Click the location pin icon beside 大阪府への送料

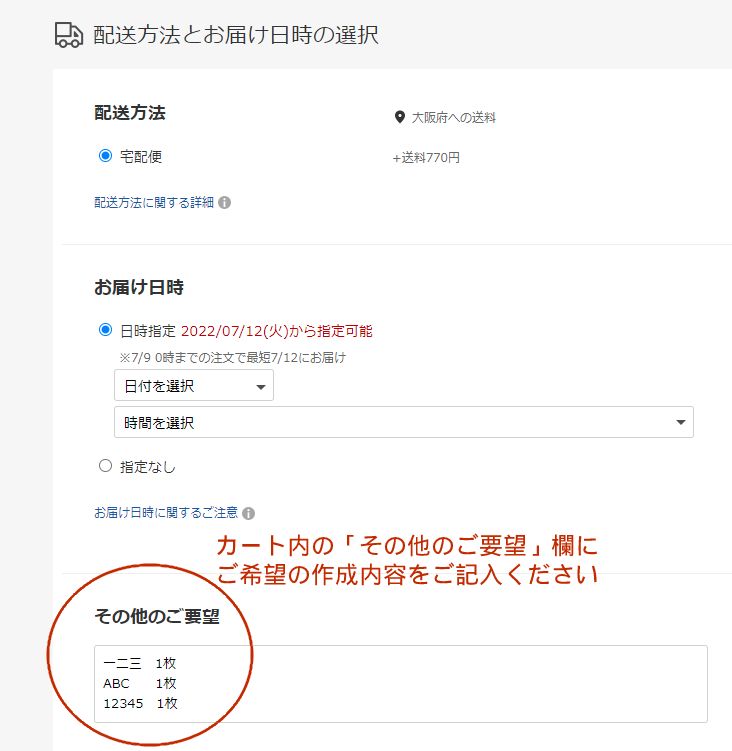pyautogui.click(x=400, y=118)
